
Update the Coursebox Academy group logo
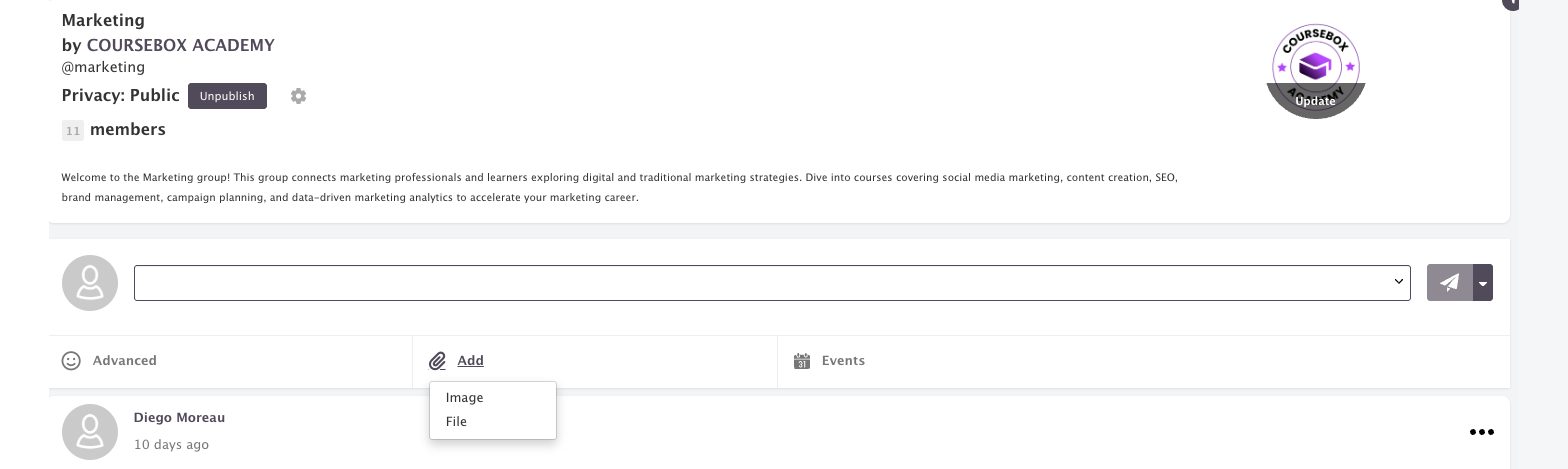1315,101
